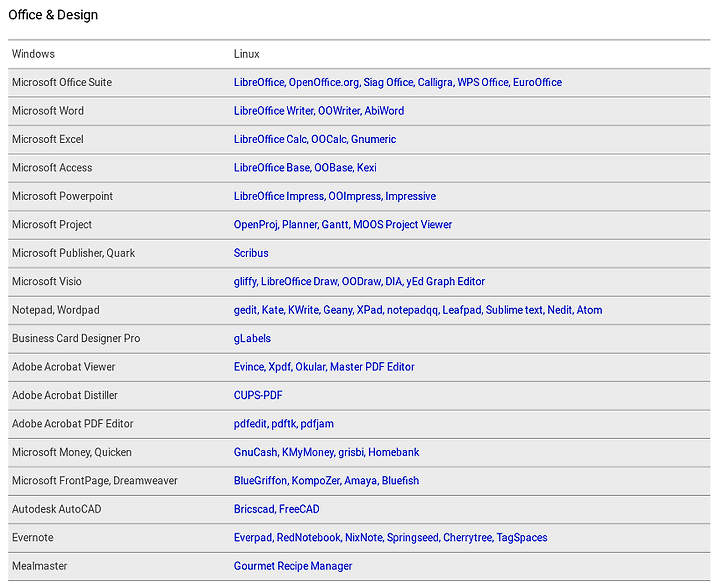Click the RedNotebook link
This screenshot has width=720, height=587.
click(309, 538)
